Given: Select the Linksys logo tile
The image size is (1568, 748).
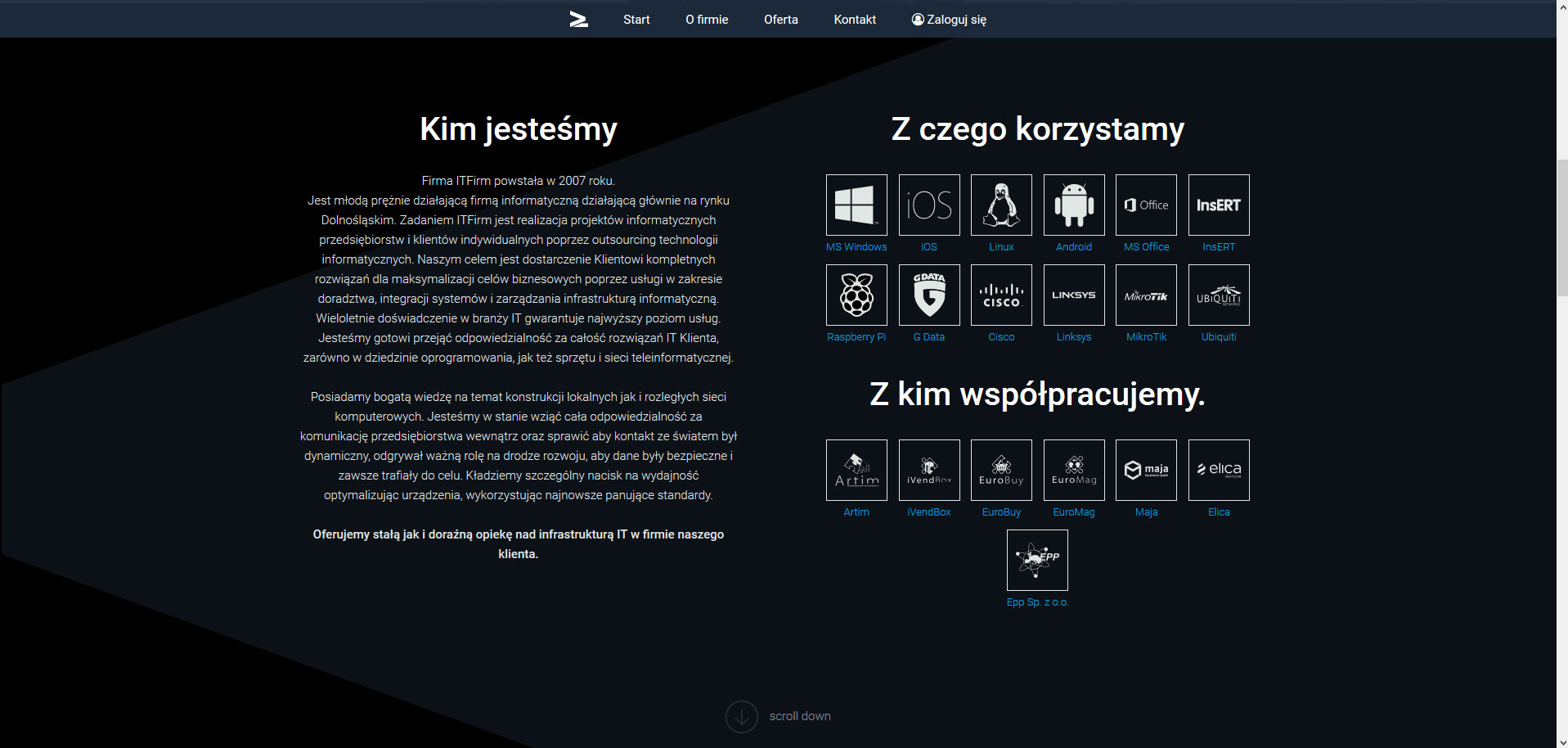Looking at the screenshot, I should point(1074,295).
